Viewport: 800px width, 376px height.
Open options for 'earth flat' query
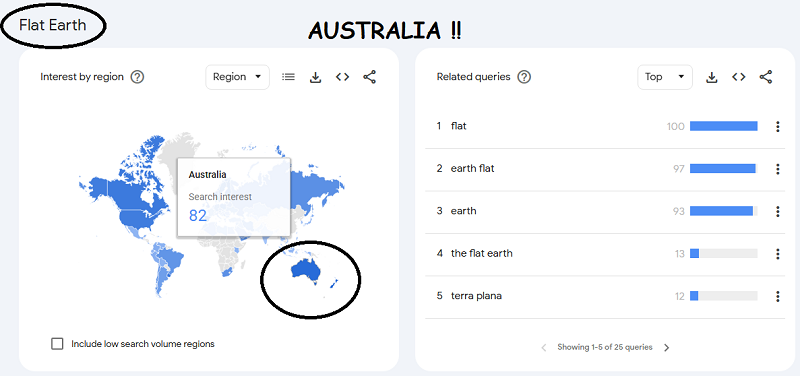point(778,169)
